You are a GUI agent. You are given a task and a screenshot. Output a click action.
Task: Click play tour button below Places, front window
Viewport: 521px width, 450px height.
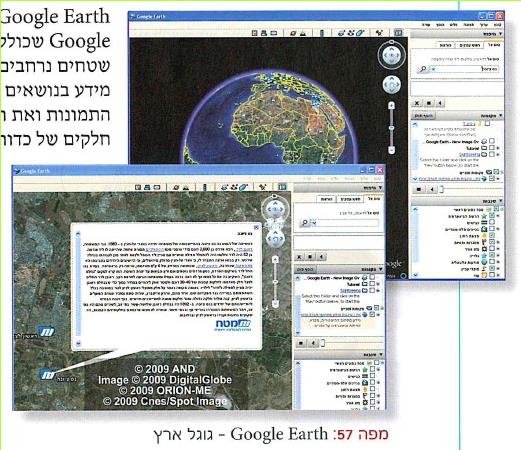313,343
